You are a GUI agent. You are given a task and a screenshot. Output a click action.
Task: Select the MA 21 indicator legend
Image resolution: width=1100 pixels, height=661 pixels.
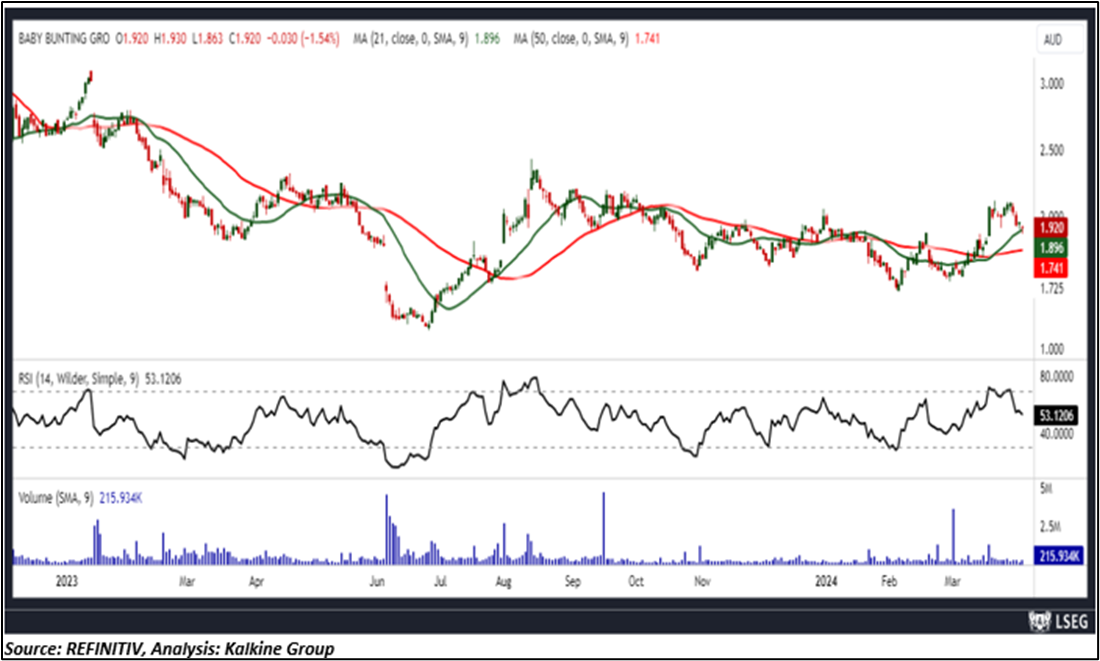427,39
